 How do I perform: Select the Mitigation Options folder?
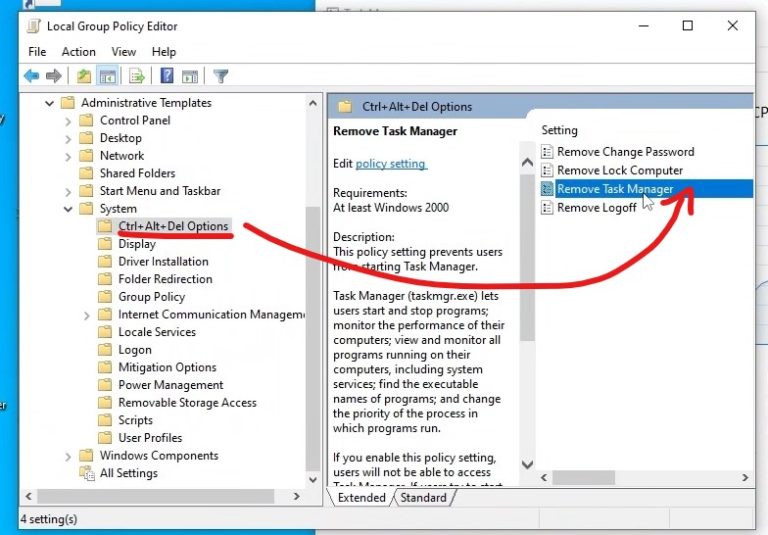(167, 367)
